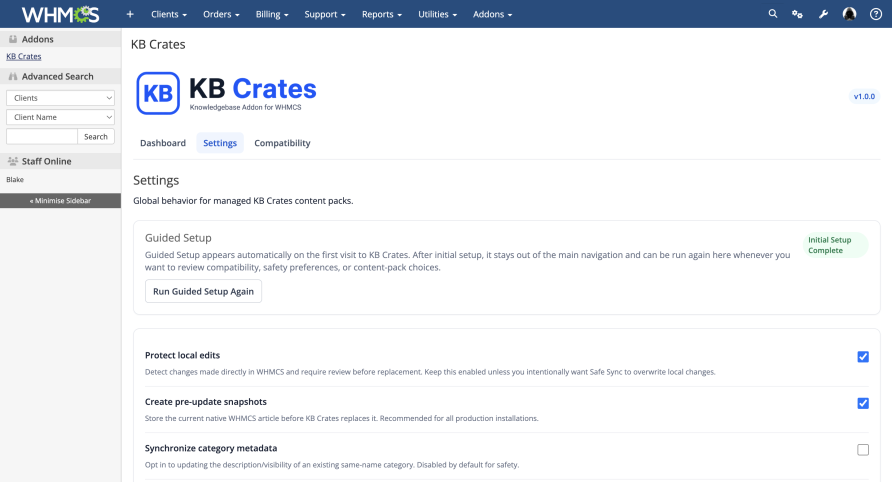Screen dimensions: 892x482
Task: Expand the Addons top menu
Action: 493,14
